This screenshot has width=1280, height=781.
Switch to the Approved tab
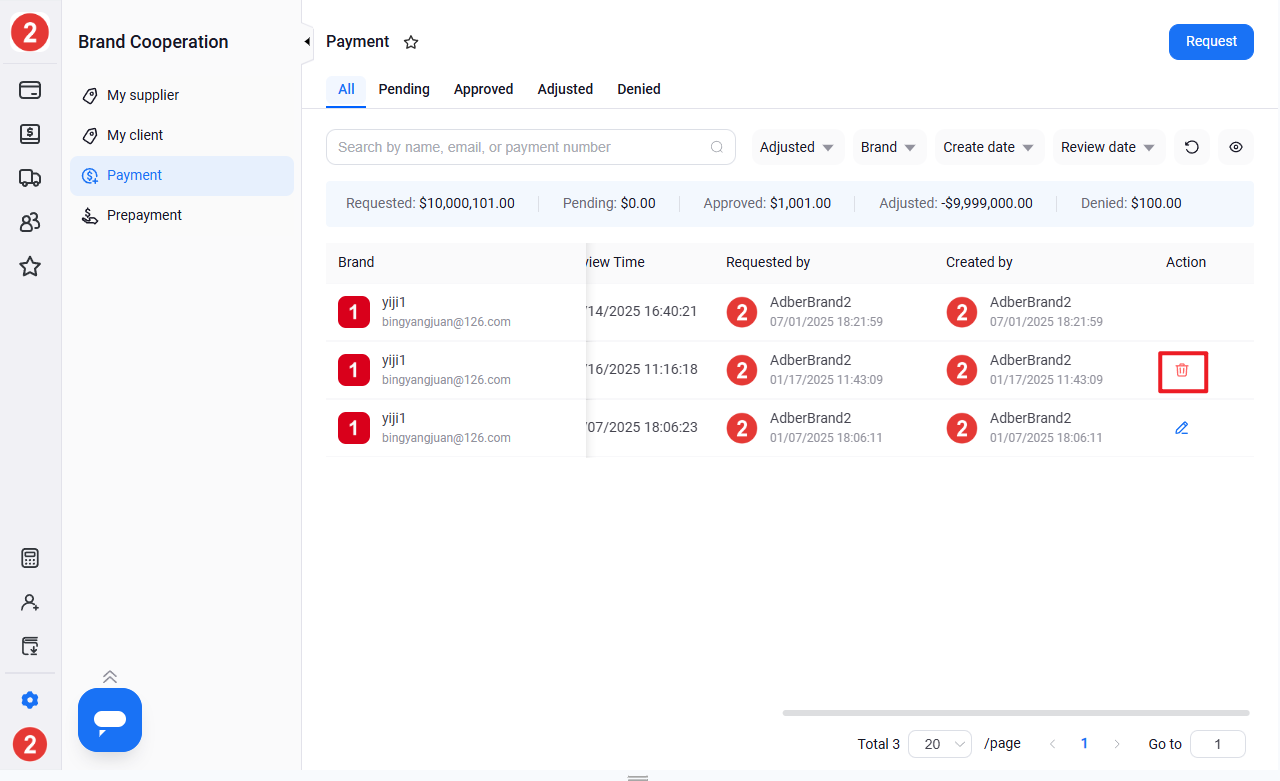tap(483, 89)
